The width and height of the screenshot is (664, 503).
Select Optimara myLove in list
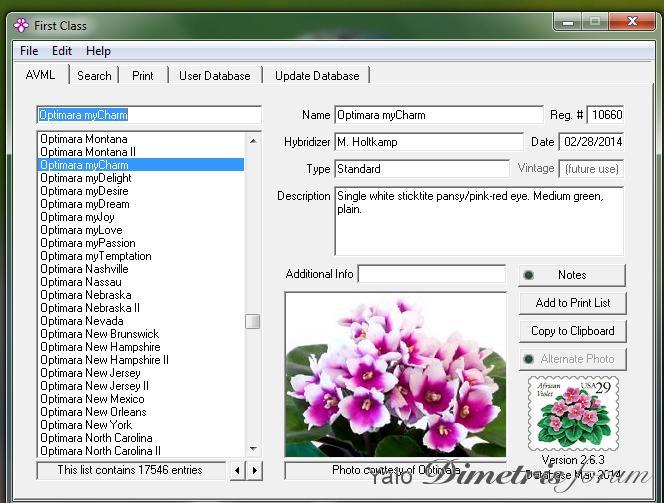pyautogui.click(x=141, y=230)
